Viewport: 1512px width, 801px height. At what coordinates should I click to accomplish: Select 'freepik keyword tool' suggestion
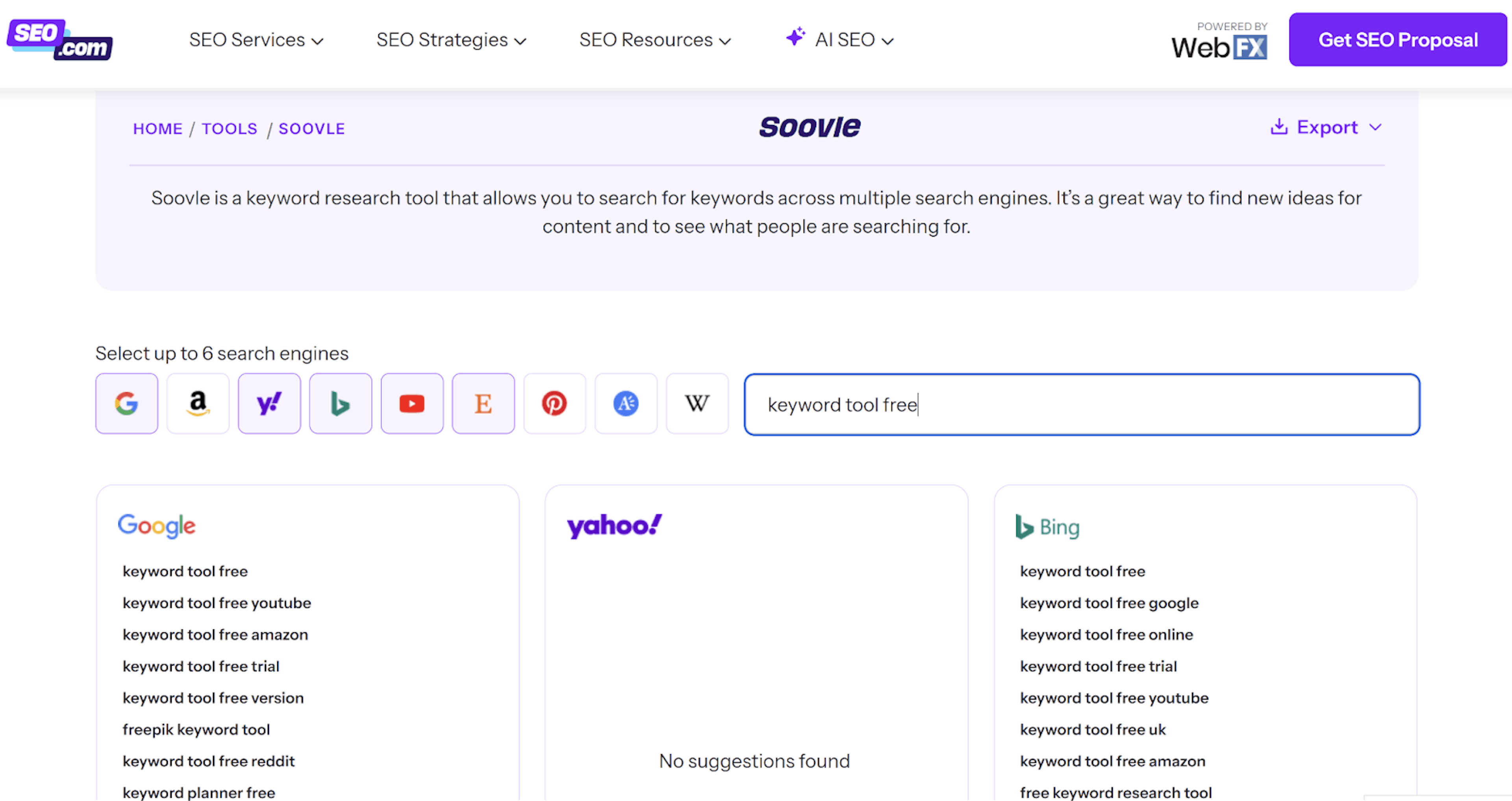(x=196, y=730)
